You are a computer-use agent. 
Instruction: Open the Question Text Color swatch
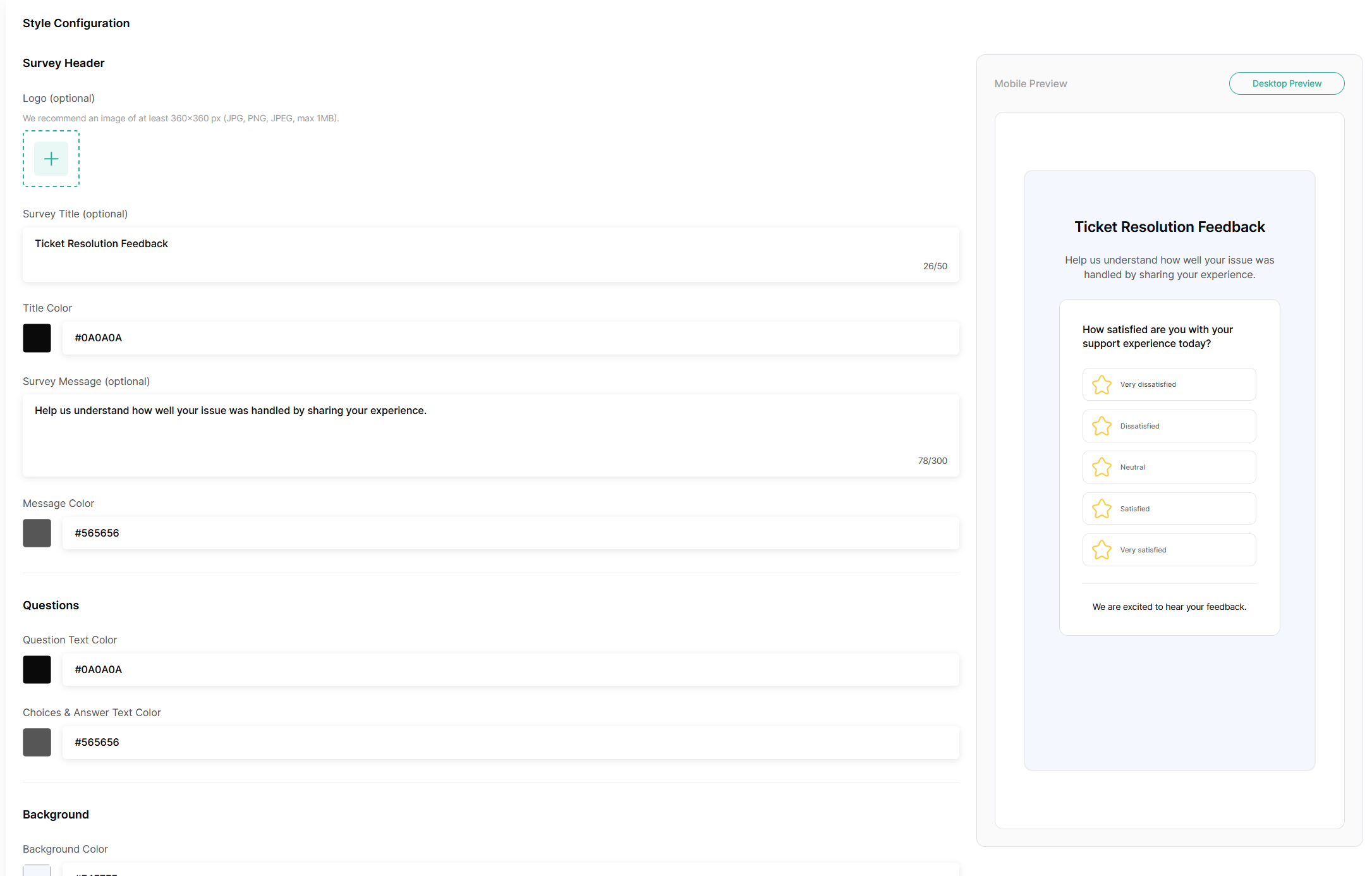37,670
